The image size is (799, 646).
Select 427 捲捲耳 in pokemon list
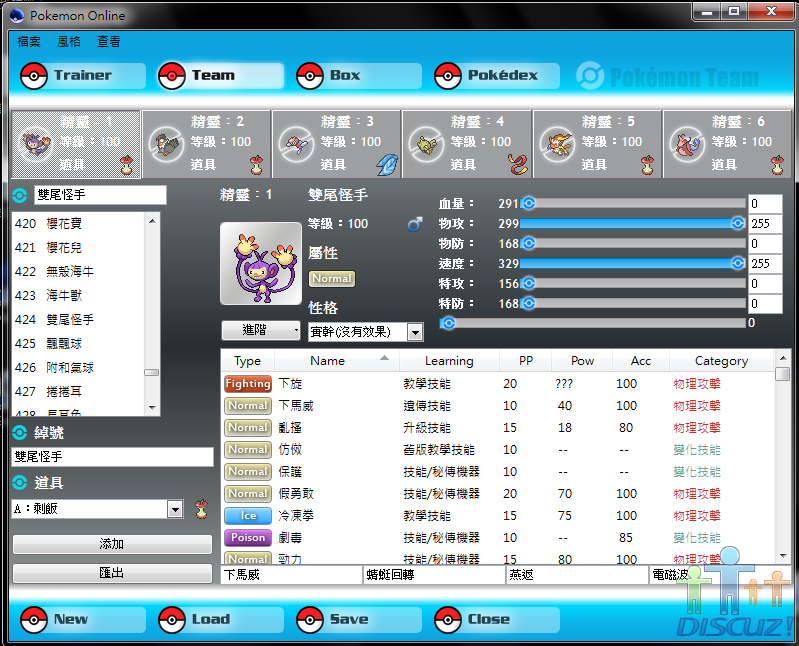pyautogui.click(x=78, y=391)
